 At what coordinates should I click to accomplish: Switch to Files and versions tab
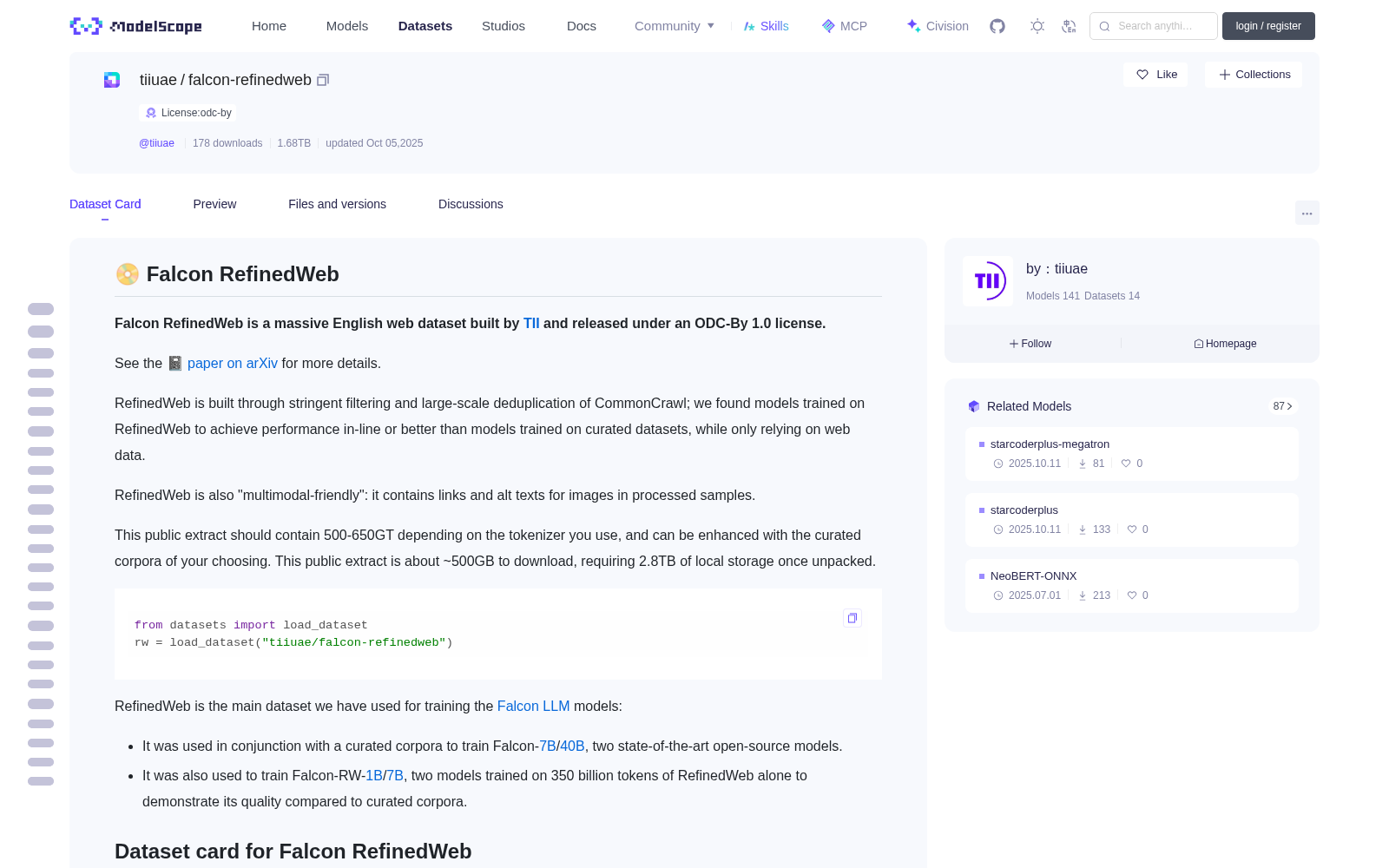coord(337,204)
